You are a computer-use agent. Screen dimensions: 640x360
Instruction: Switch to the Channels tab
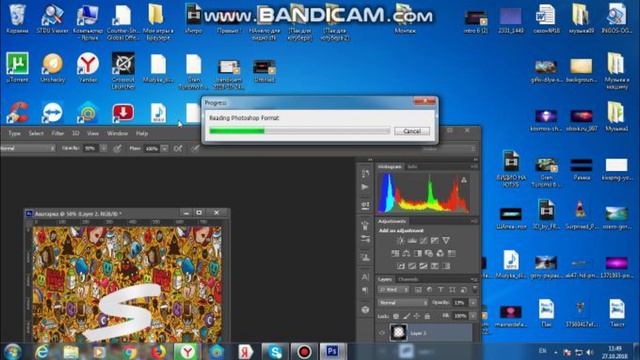tap(408, 280)
